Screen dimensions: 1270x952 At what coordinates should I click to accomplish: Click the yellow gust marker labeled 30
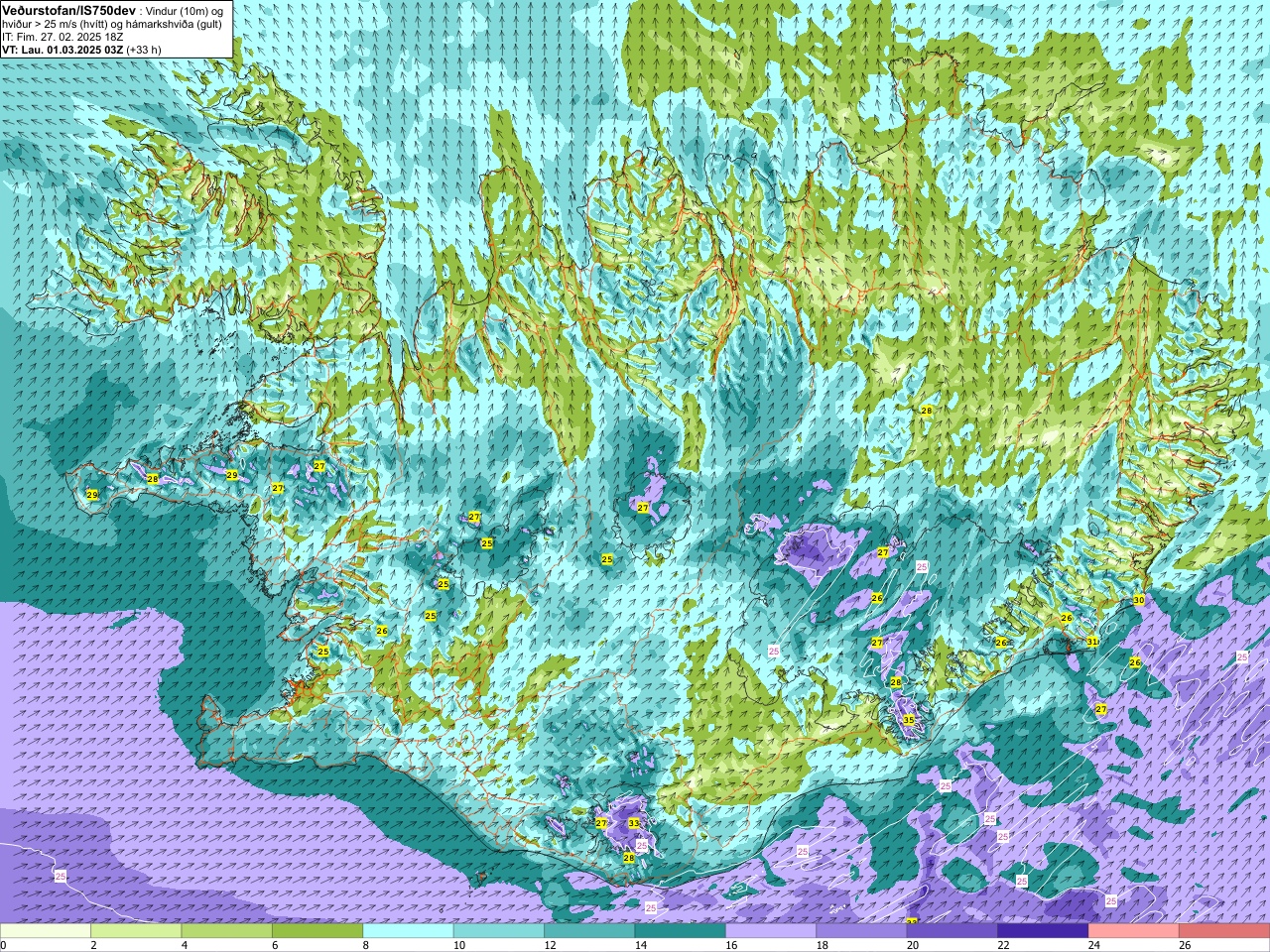click(x=1139, y=600)
